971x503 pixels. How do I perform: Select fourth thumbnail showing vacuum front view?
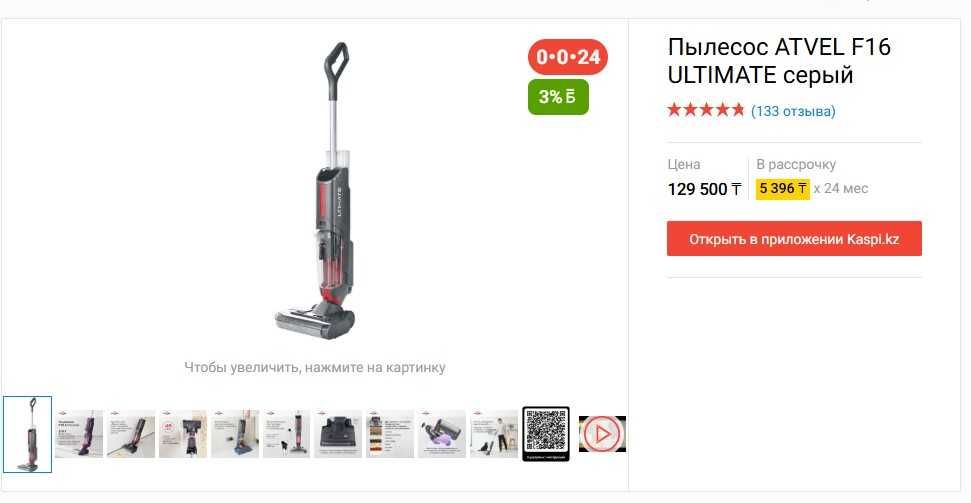click(183, 434)
